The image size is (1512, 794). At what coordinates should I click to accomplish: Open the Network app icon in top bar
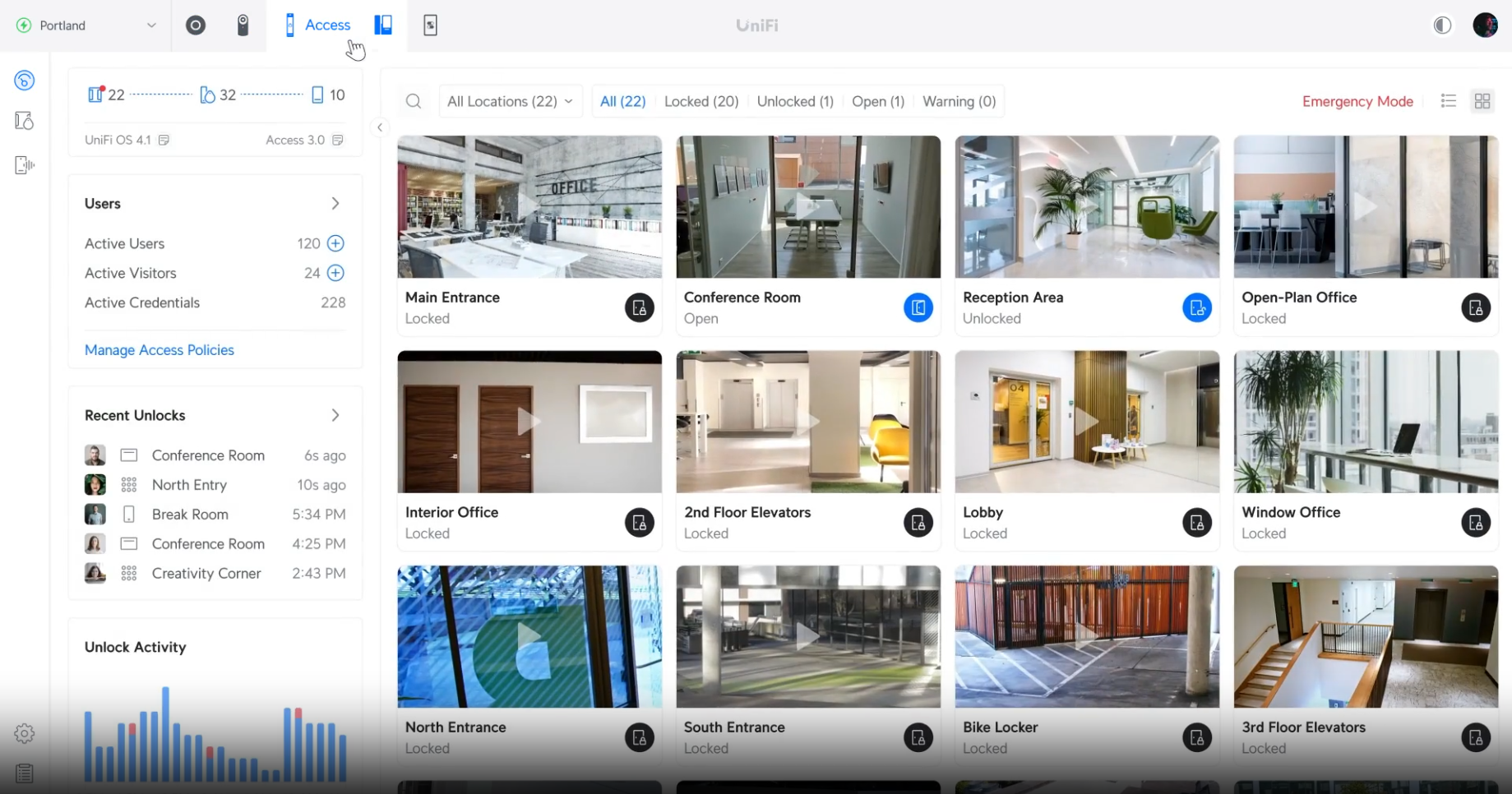click(x=195, y=25)
